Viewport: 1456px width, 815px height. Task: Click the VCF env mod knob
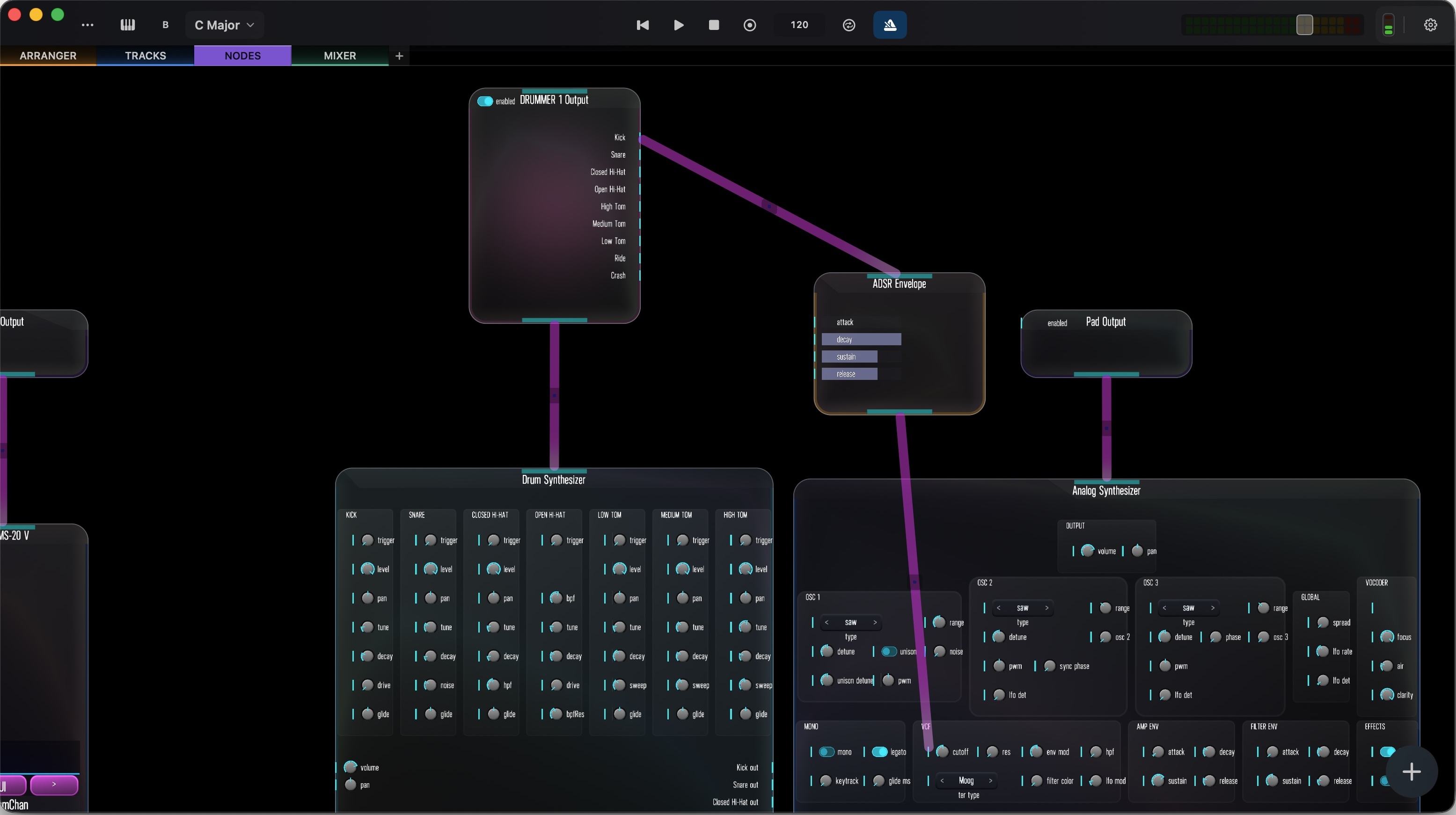(x=1036, y=752)
